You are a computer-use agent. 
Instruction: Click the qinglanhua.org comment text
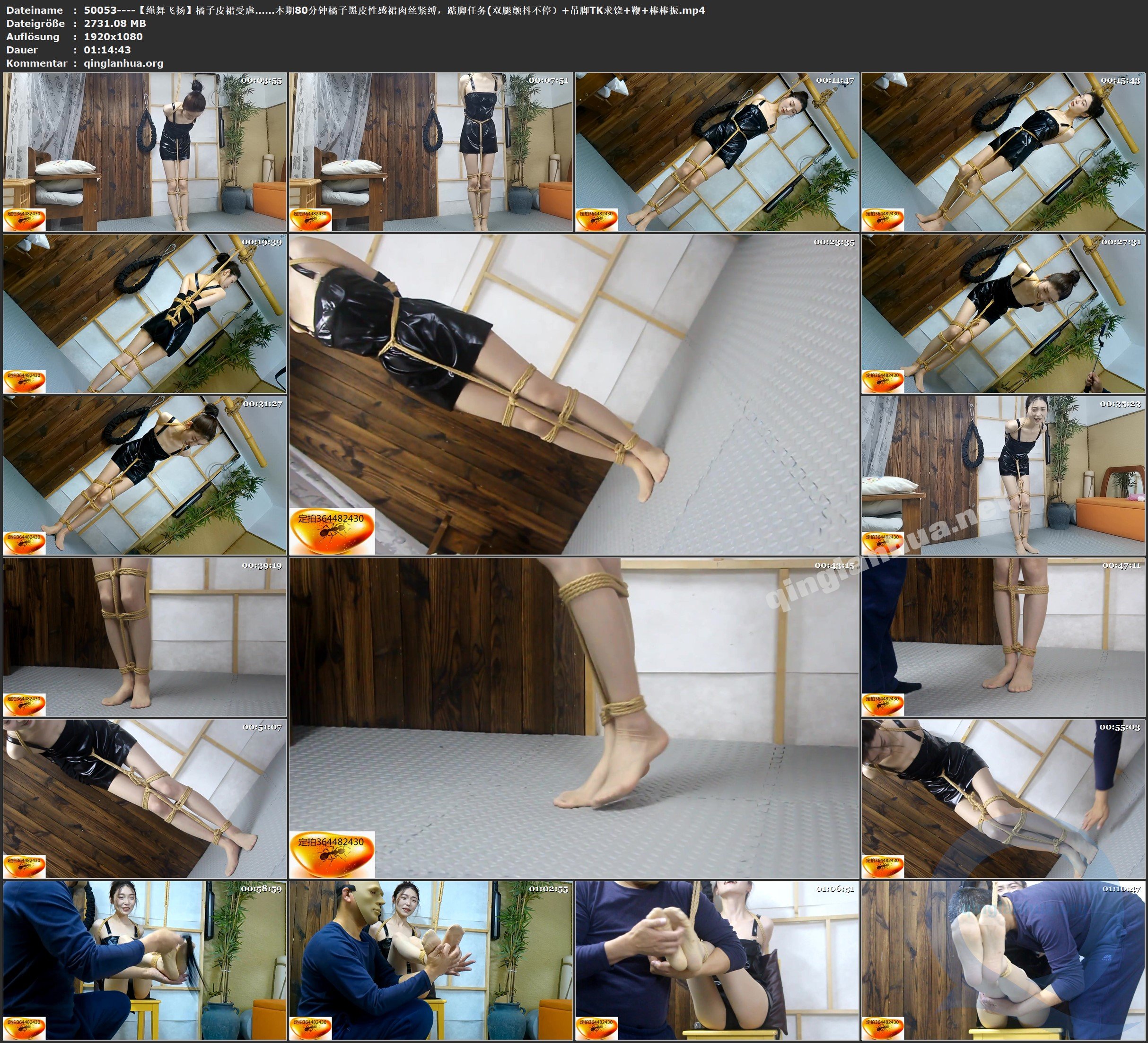pos(123,63)
